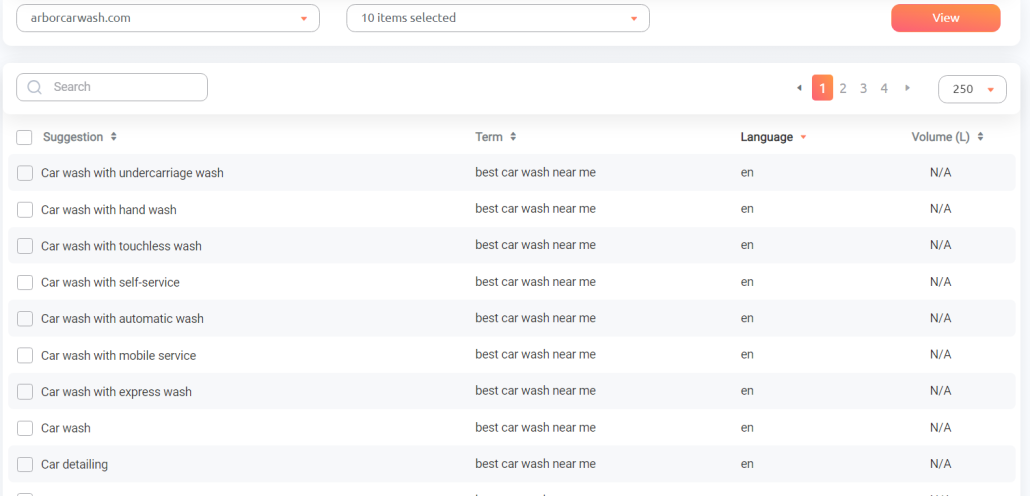1030x496 pixels.
Task: Open the 250 page-size dropdown
Action: 972,89
